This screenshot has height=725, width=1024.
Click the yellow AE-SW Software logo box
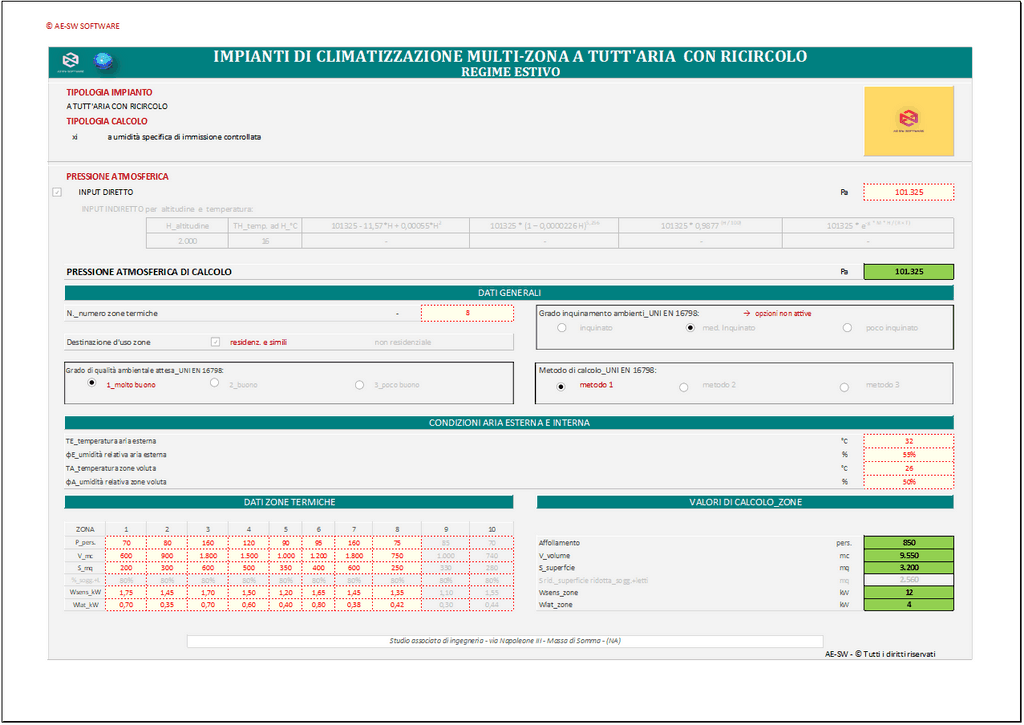click(908, 121)
